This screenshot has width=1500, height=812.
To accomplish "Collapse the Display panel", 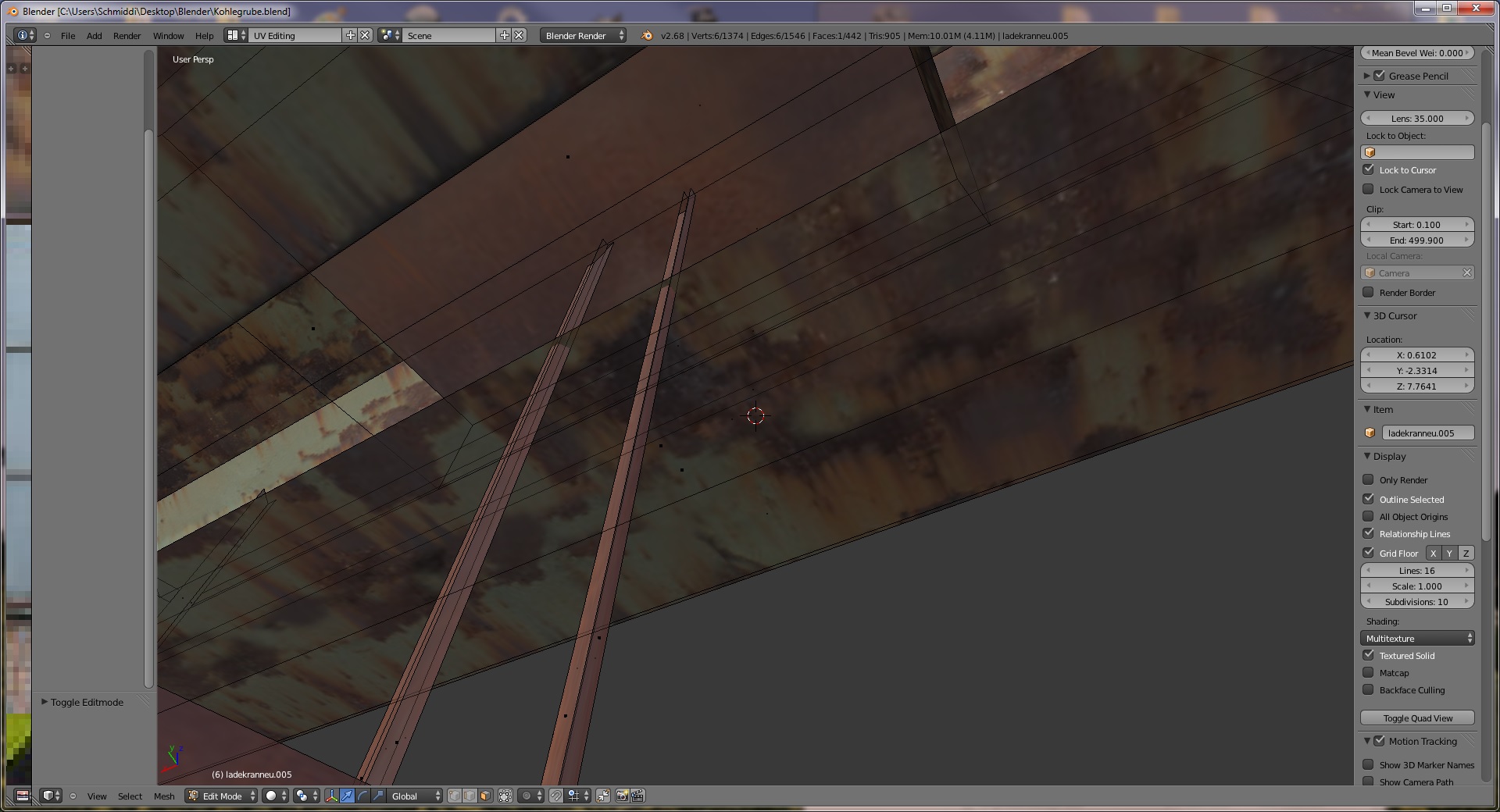I will coord(1367,456).
